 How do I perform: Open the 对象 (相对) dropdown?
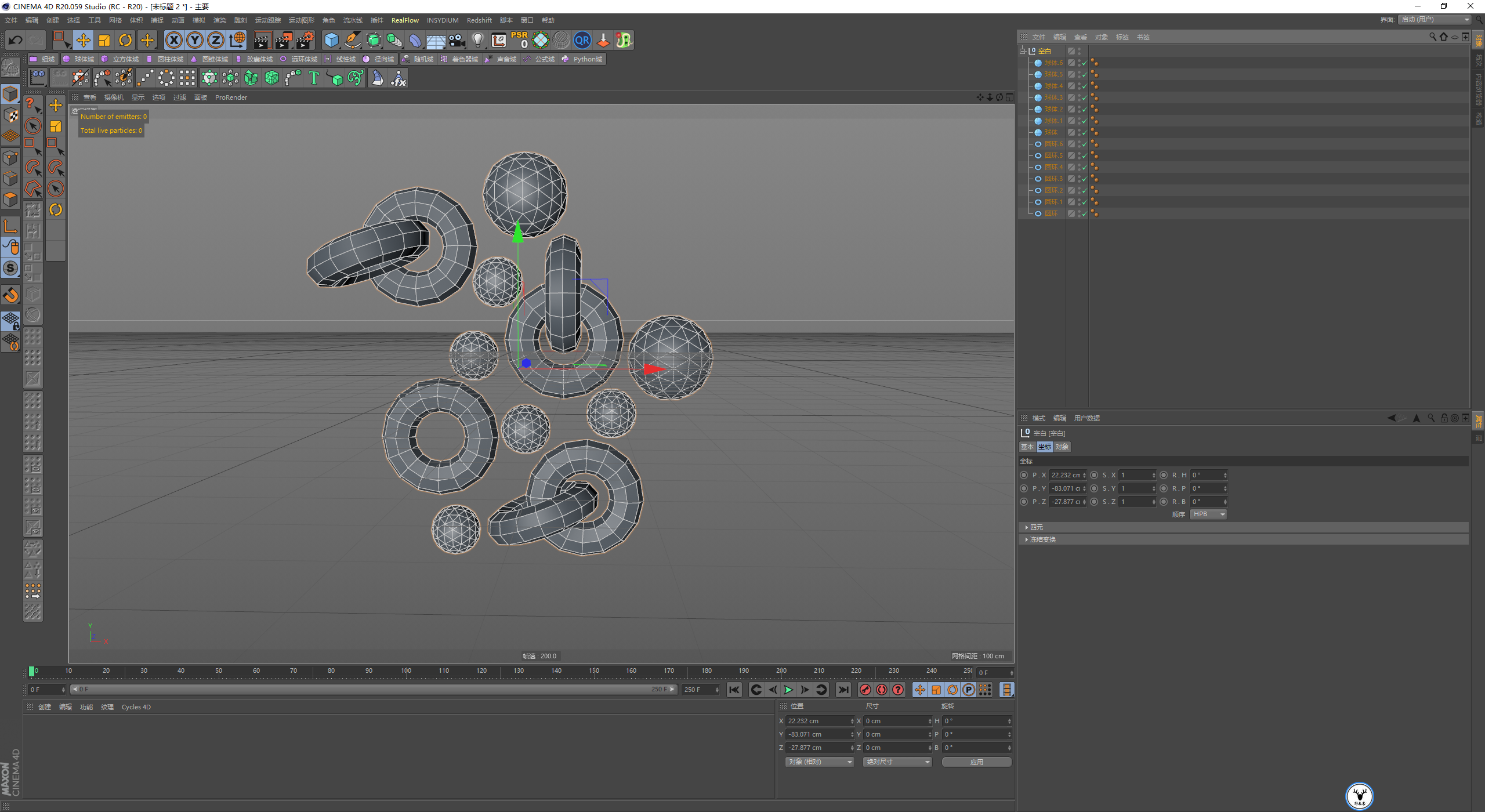[x=820, y=762]
